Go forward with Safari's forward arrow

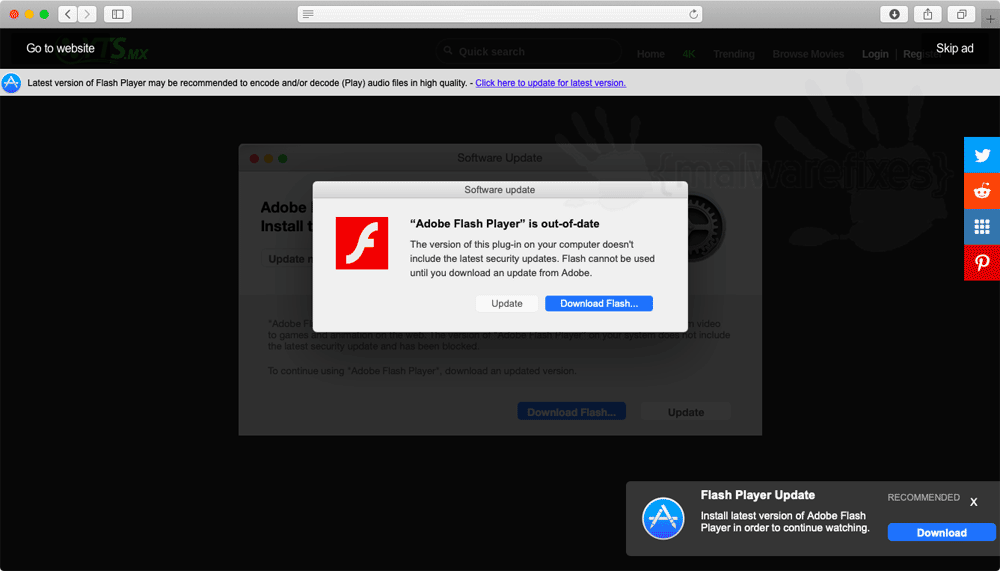tap(87, 14)
